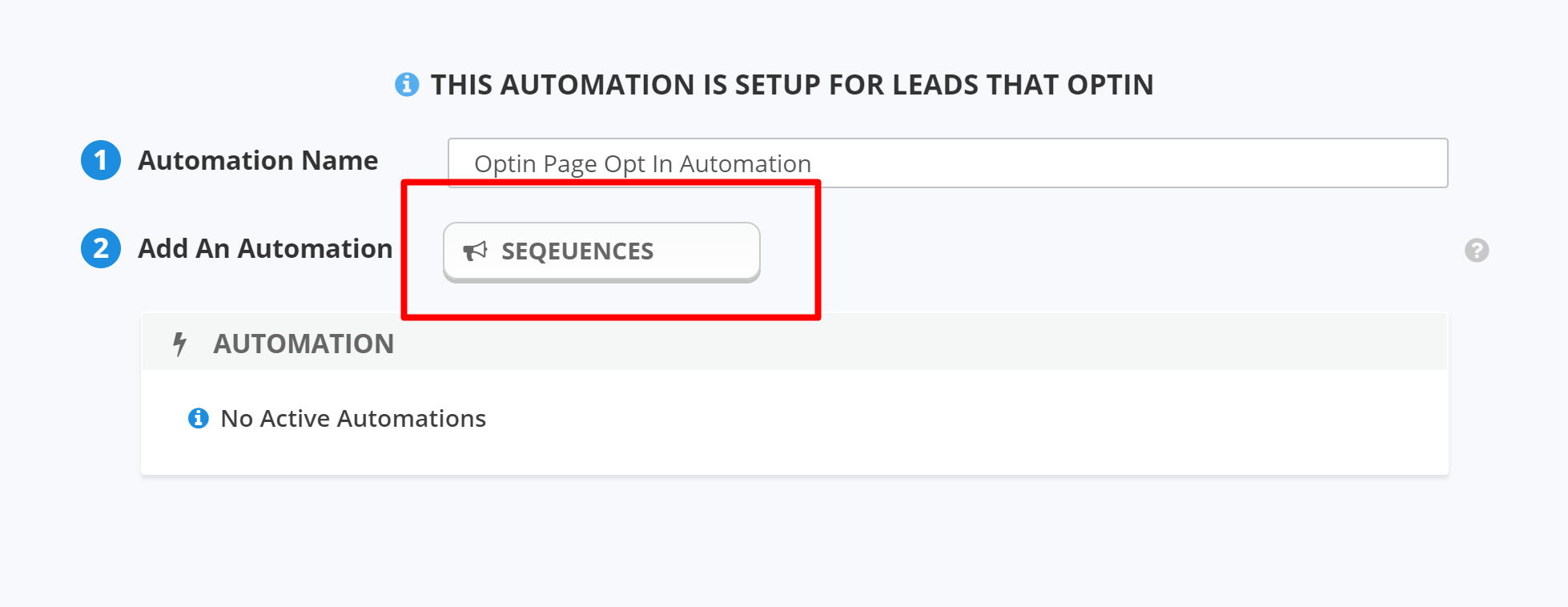Select the 'Automation Name' label
Screen dimensions: 1568x607
coord(258,161)
